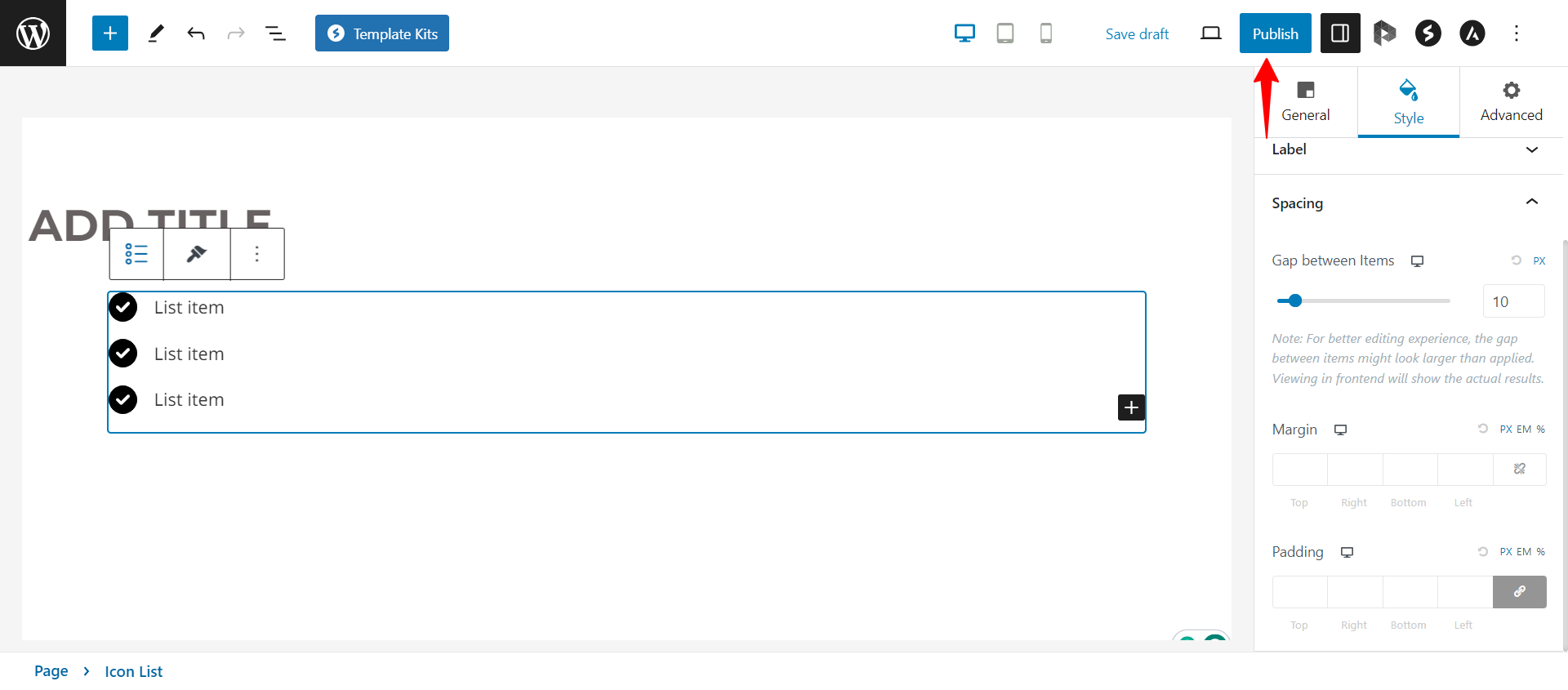Switch to the General tab
Viewport: 1568px width, 690px height.
(1305, 102)
